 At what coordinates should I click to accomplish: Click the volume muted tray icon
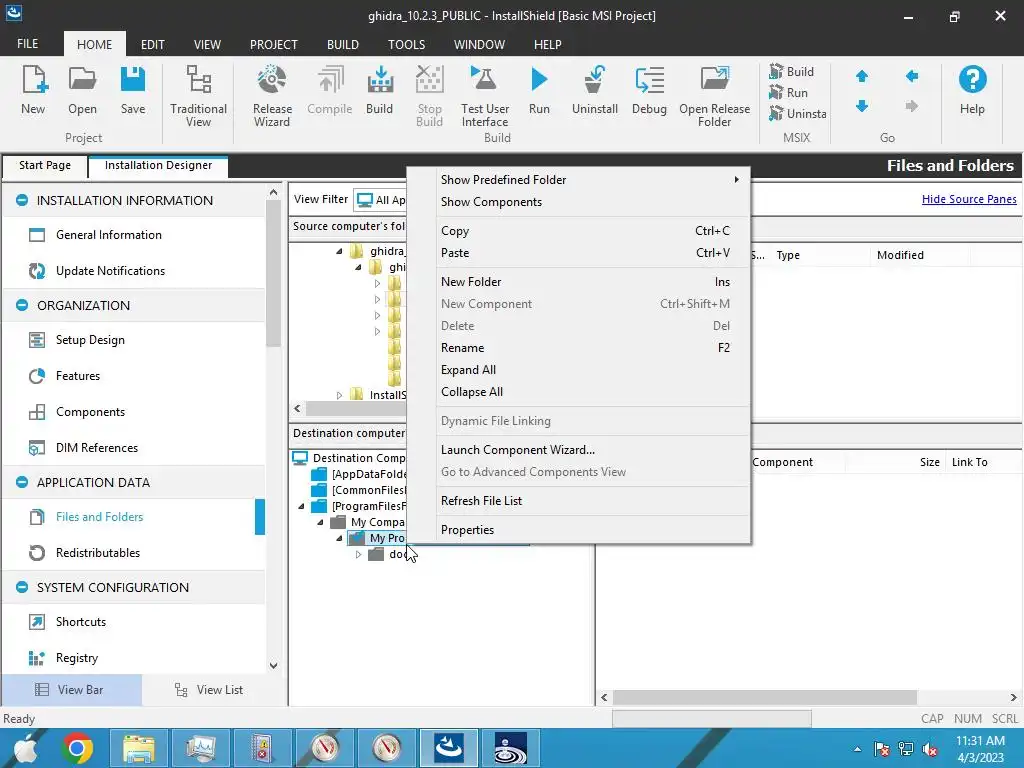click(930, 749)
